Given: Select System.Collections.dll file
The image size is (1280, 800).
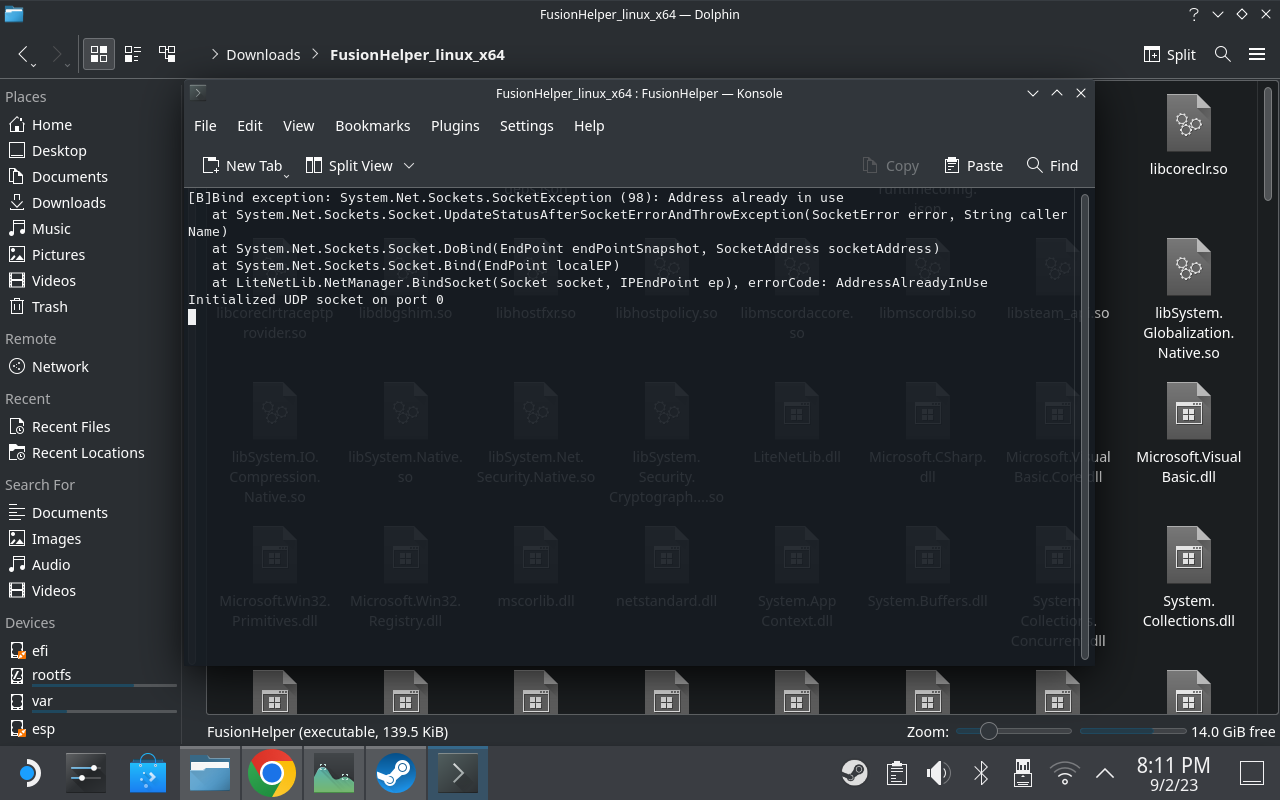Looking at the screenshot, I should (1188, 578).
